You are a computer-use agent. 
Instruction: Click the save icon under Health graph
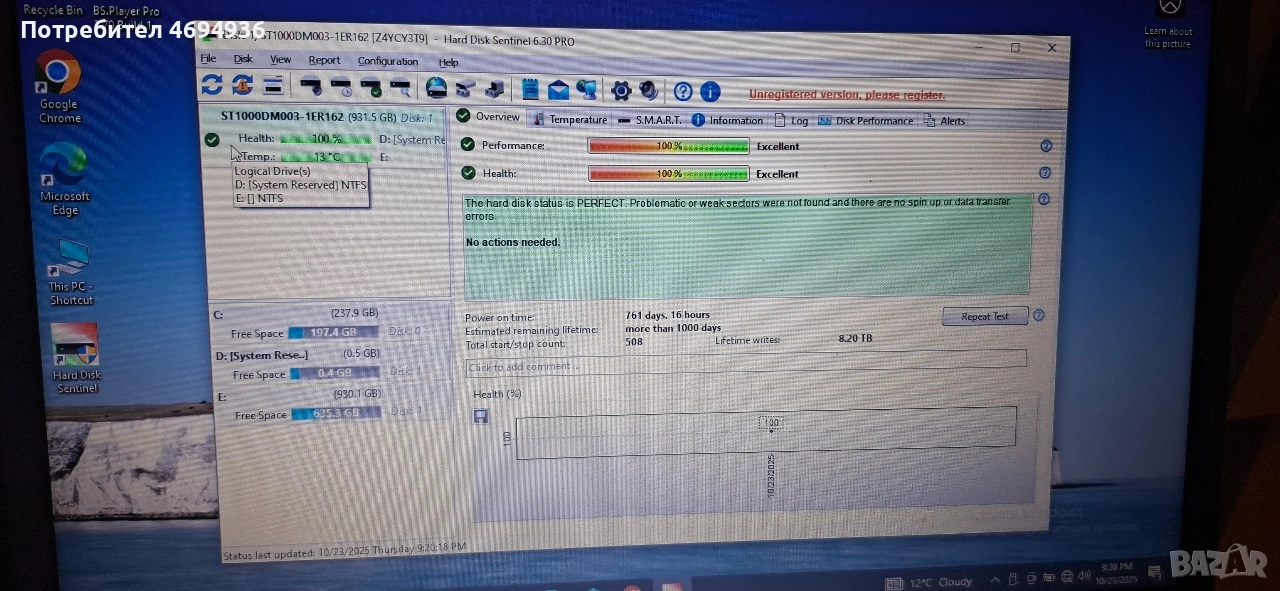point(481,416)
